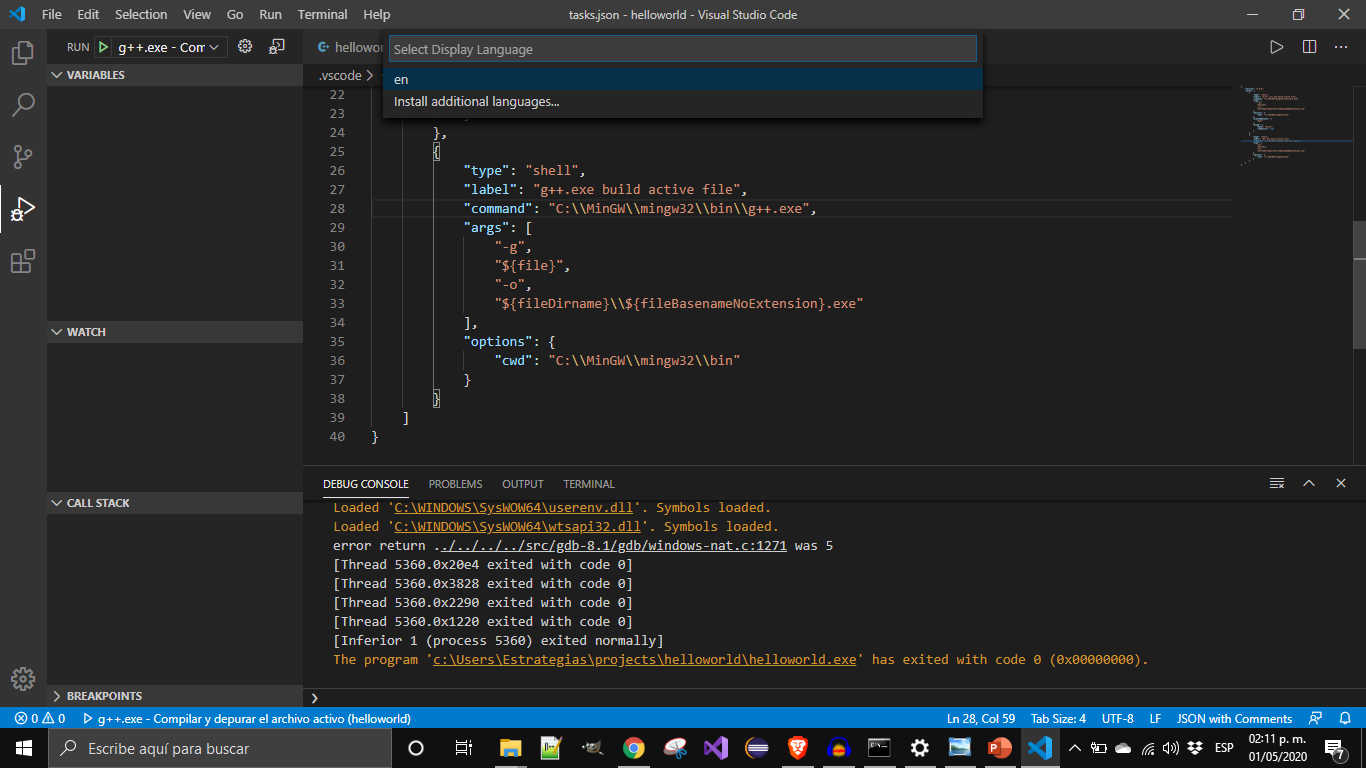Open the Search view
The image size is (1366, 768).
click(x=22, y=104)
